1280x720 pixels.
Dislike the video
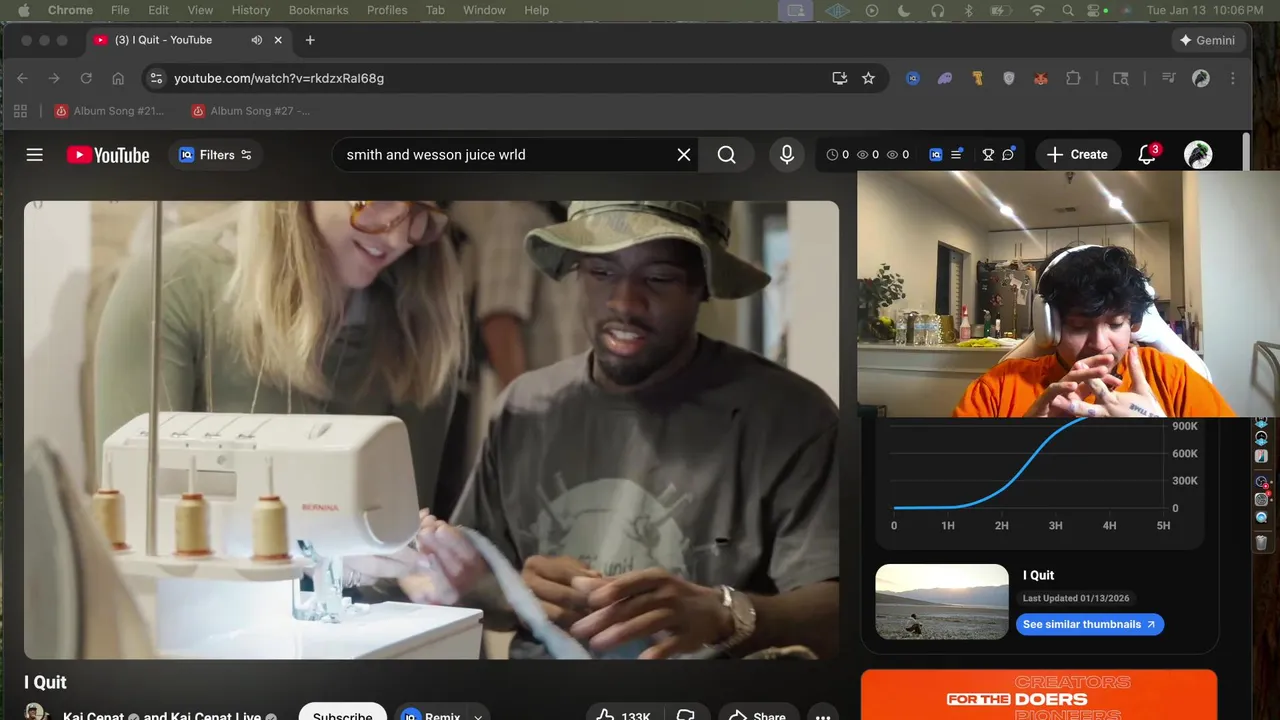tap(686, 714)
